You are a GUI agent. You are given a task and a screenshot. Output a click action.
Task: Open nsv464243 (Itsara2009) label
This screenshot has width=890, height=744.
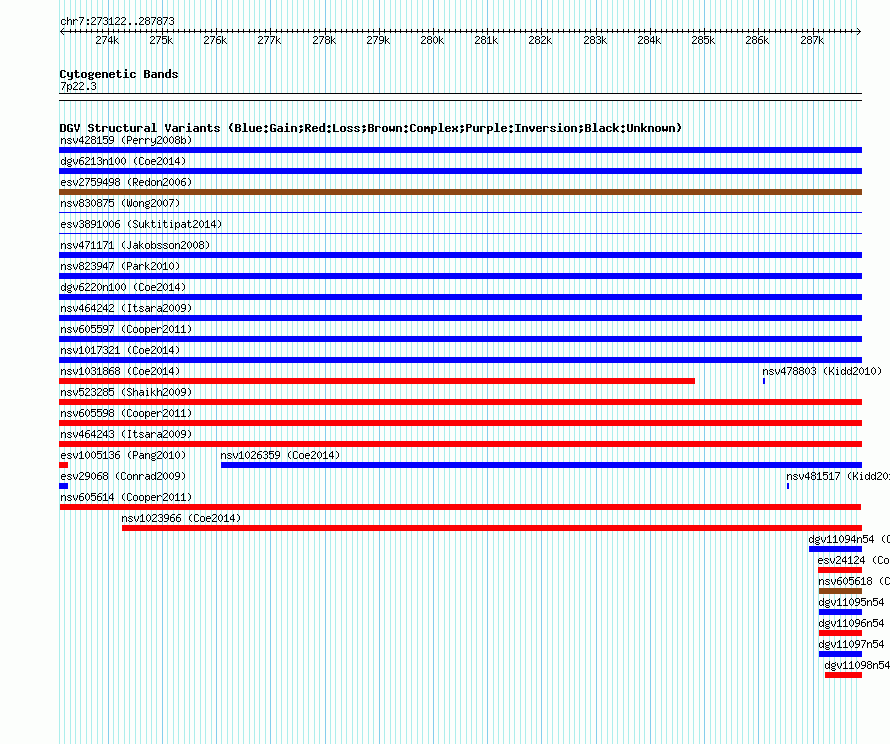[126, 434]
